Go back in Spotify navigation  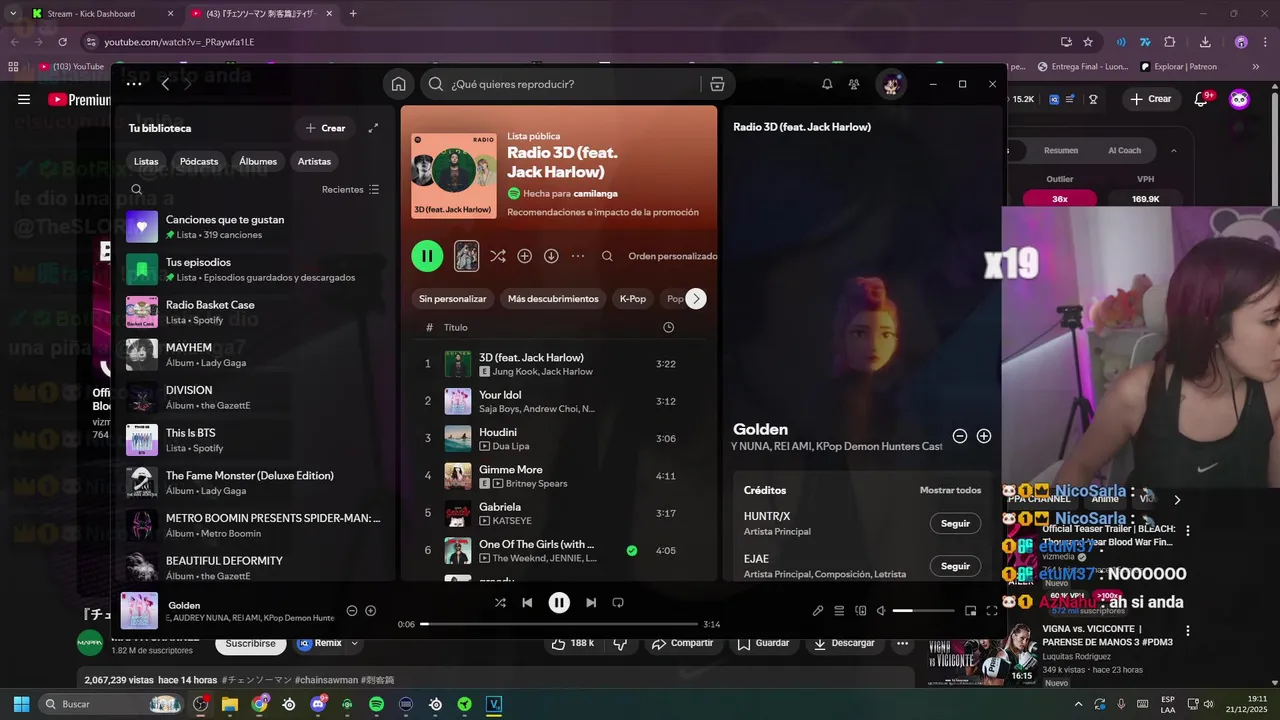[165, 84]
